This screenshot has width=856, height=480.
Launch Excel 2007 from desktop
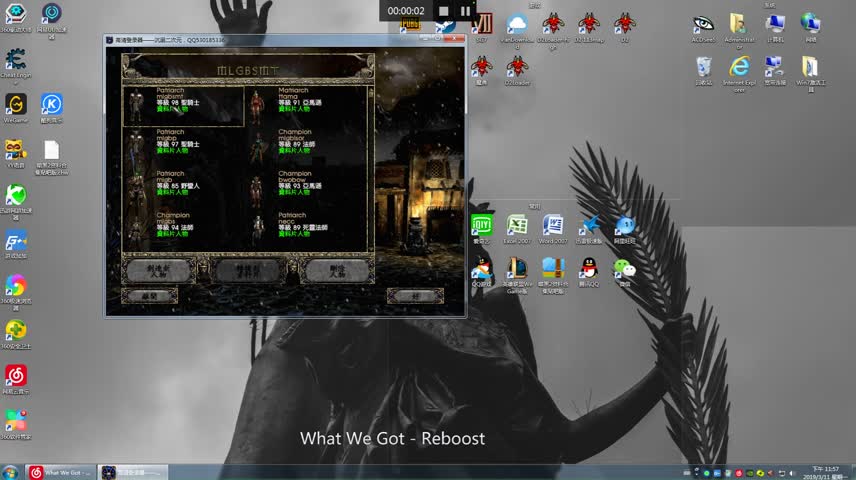517,228
